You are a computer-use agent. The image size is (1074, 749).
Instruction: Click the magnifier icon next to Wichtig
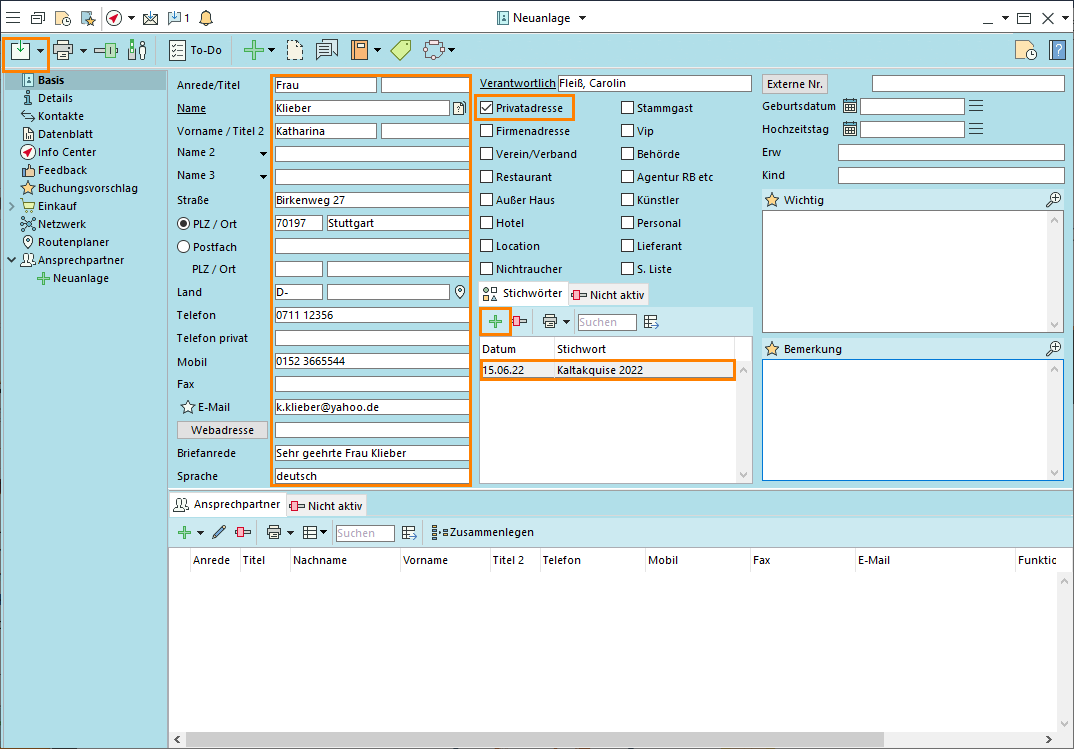click(x=1053, y=200)
